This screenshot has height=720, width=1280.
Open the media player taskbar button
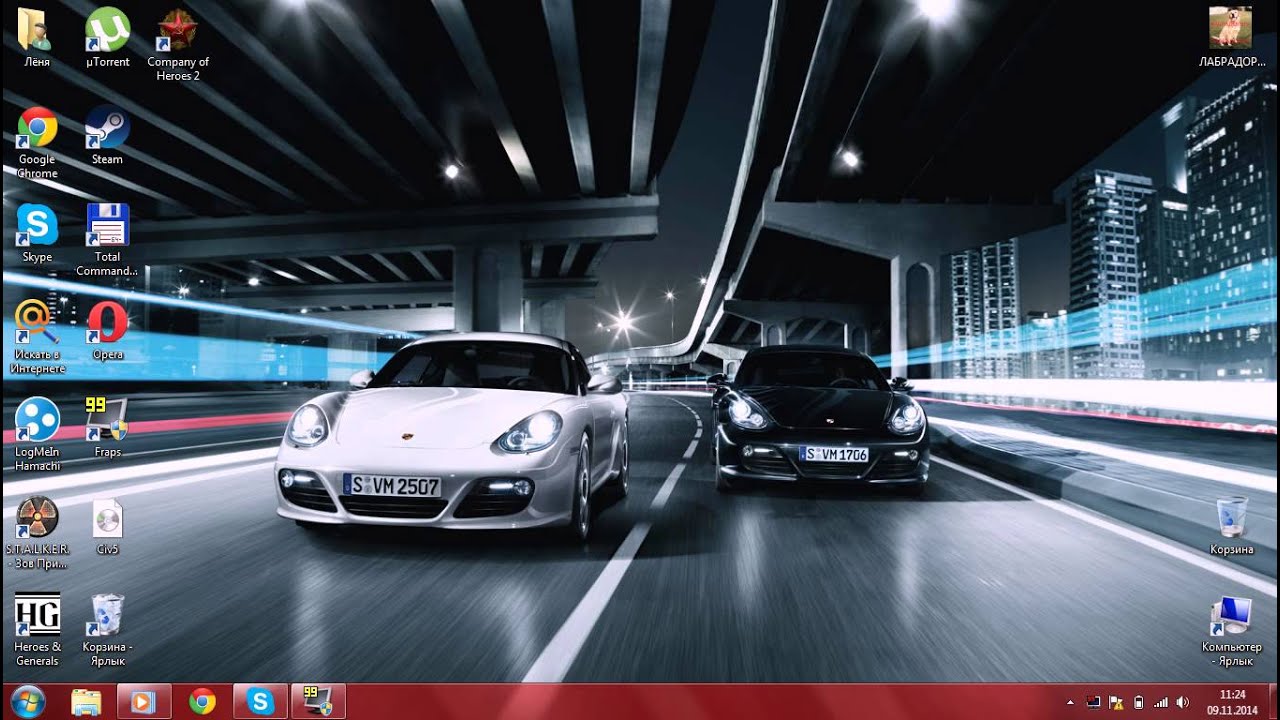point(144,701)
